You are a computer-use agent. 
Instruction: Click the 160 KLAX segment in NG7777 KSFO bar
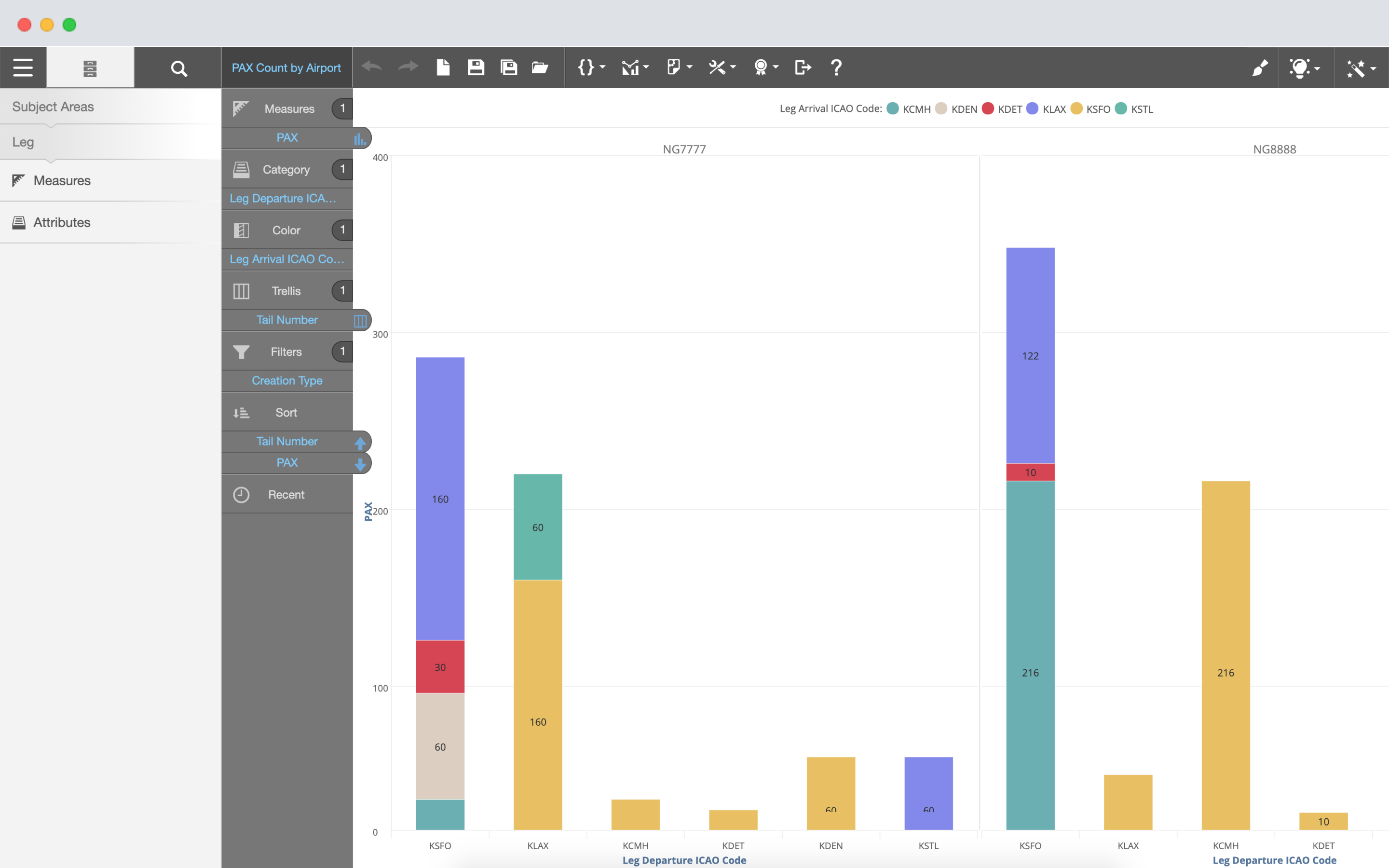[x=440, y=499]
